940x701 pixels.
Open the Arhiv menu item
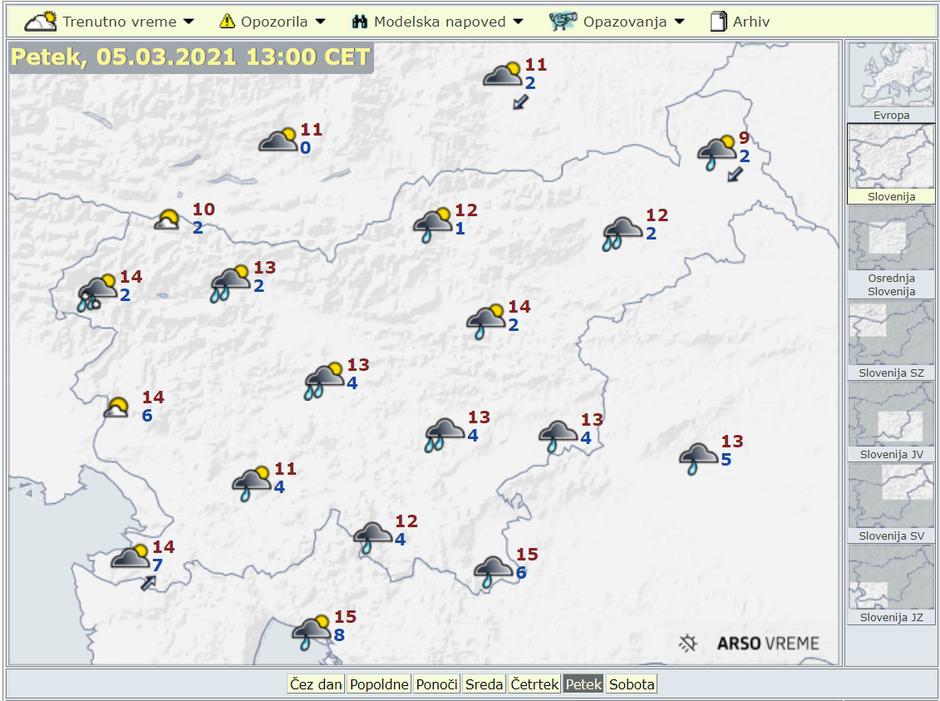point(751,21)
